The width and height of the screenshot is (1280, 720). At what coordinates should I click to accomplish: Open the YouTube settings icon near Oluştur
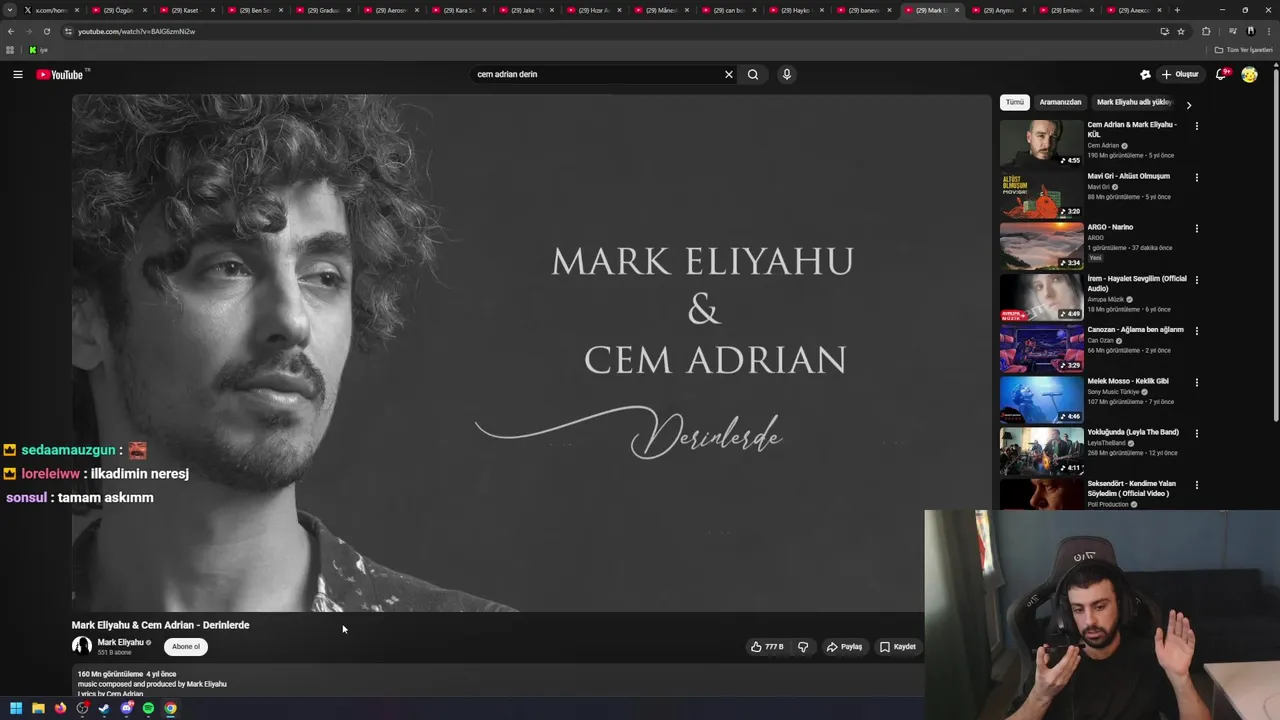[1145, 74]
